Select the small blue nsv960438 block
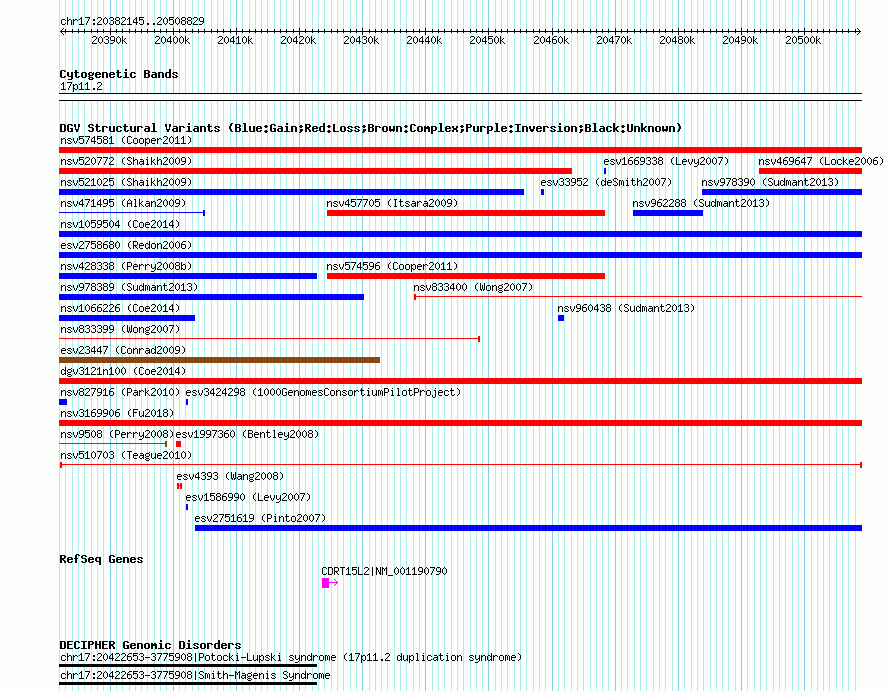This screenshot has height=691, width=890. 561,318
